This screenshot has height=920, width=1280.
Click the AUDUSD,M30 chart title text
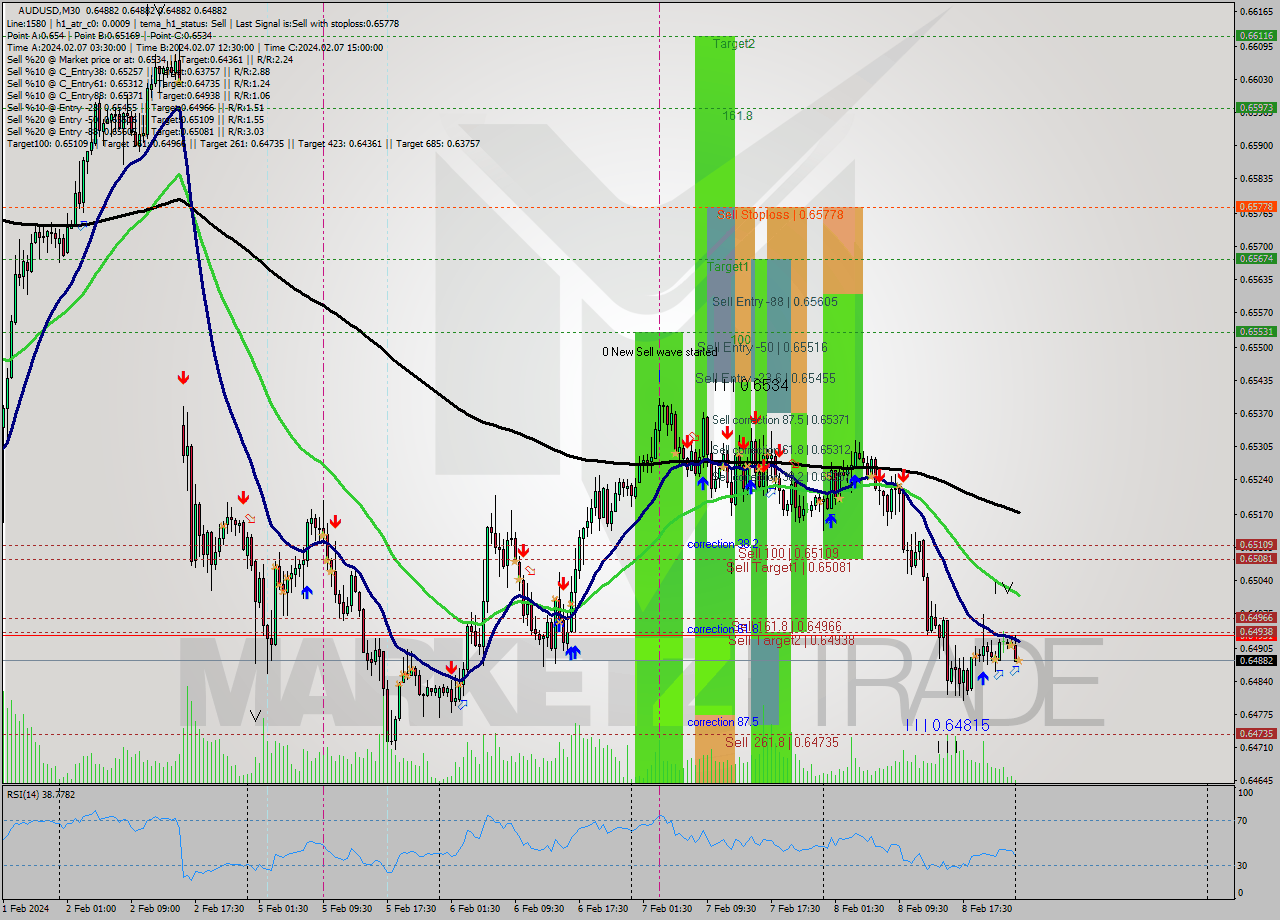(49, 10)
